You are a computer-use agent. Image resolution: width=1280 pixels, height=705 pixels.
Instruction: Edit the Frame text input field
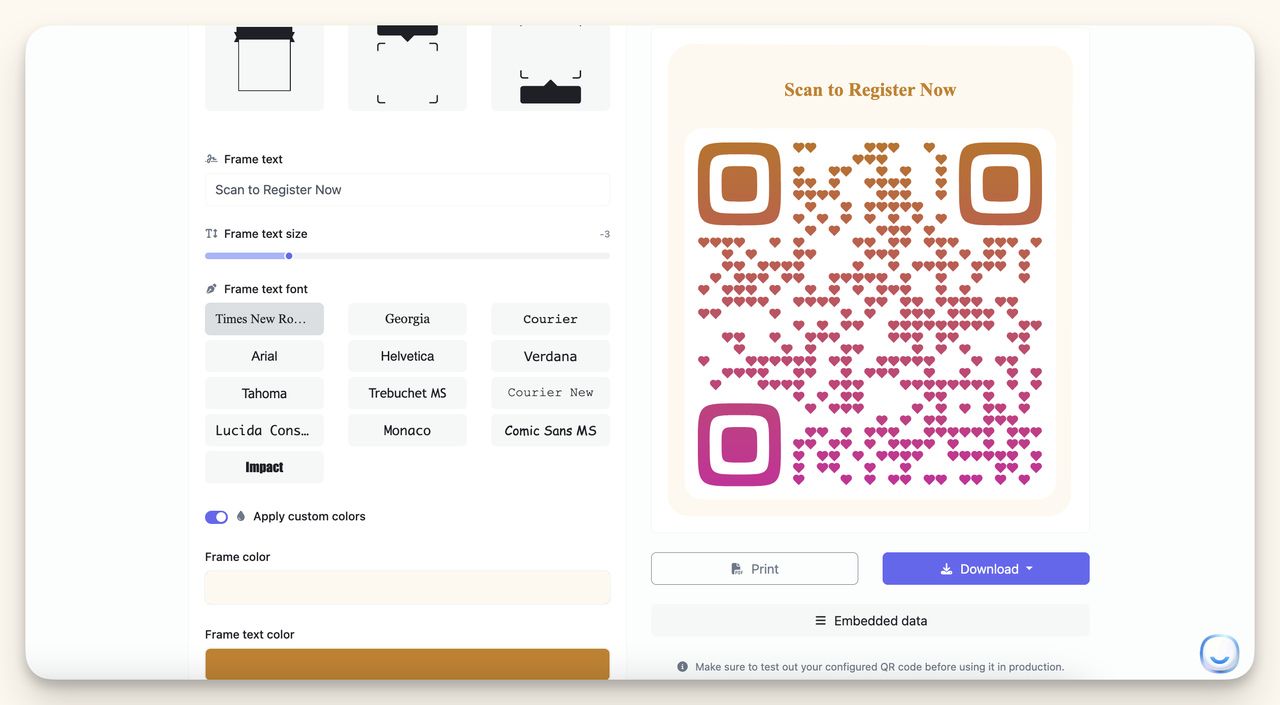coord(407,190)
